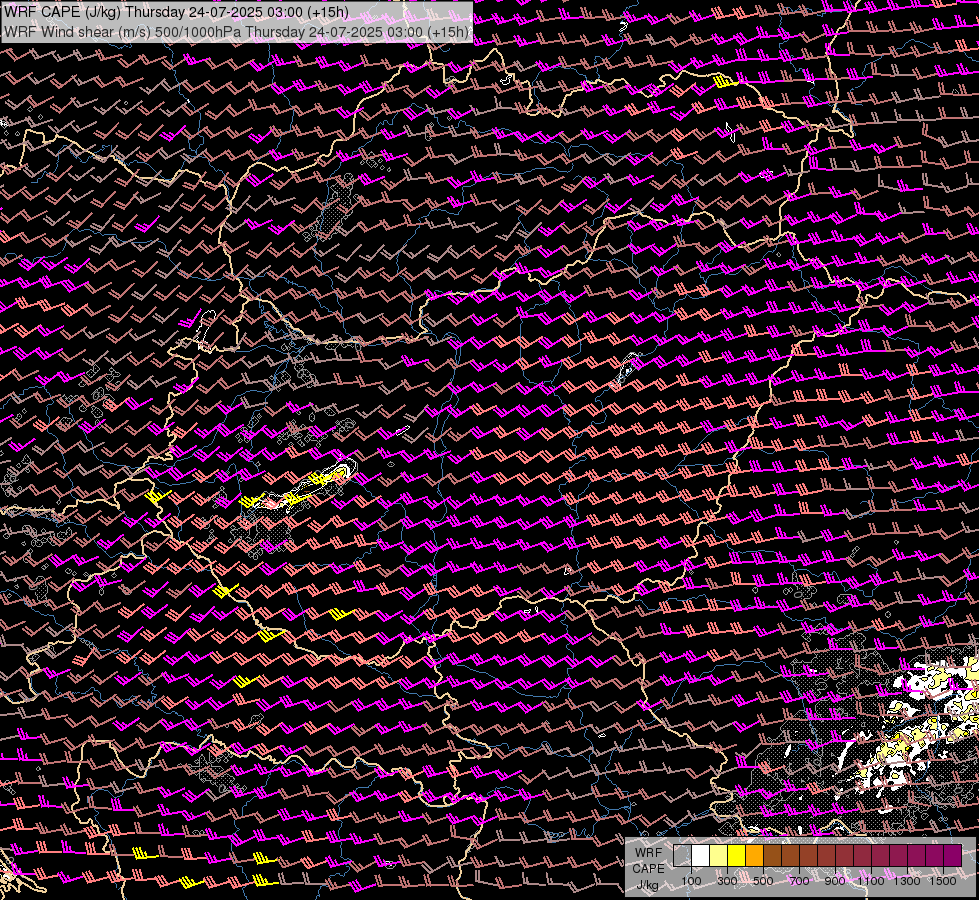Click the legend value 500

763,881
